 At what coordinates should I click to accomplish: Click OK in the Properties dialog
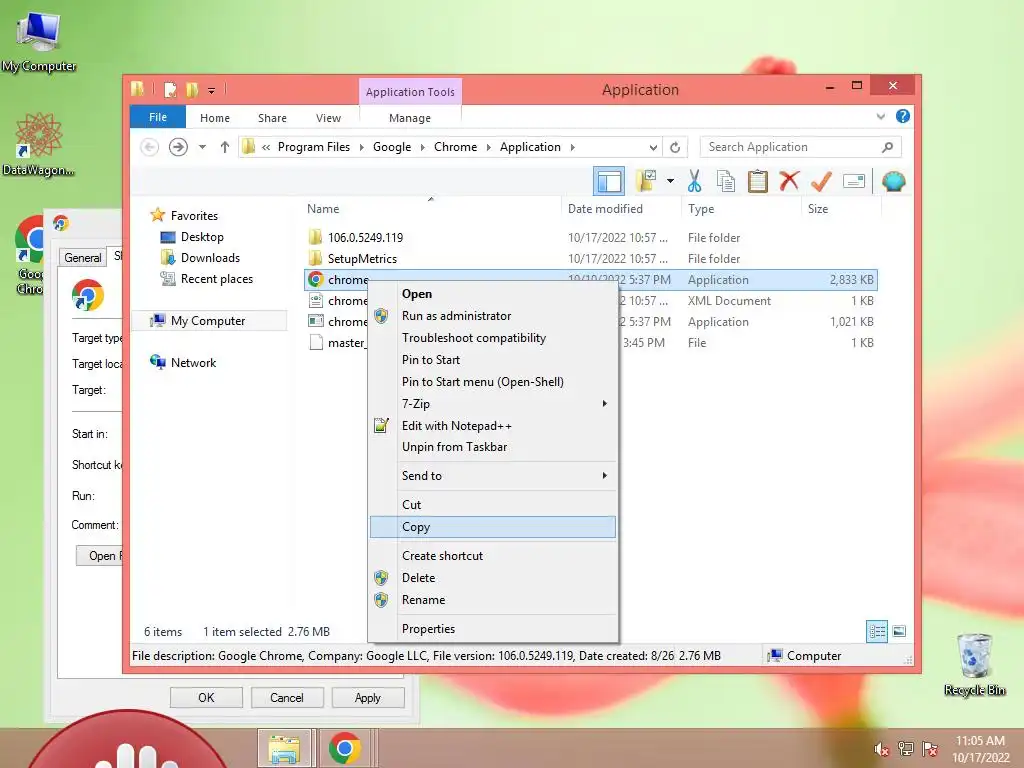pos(206,697)
